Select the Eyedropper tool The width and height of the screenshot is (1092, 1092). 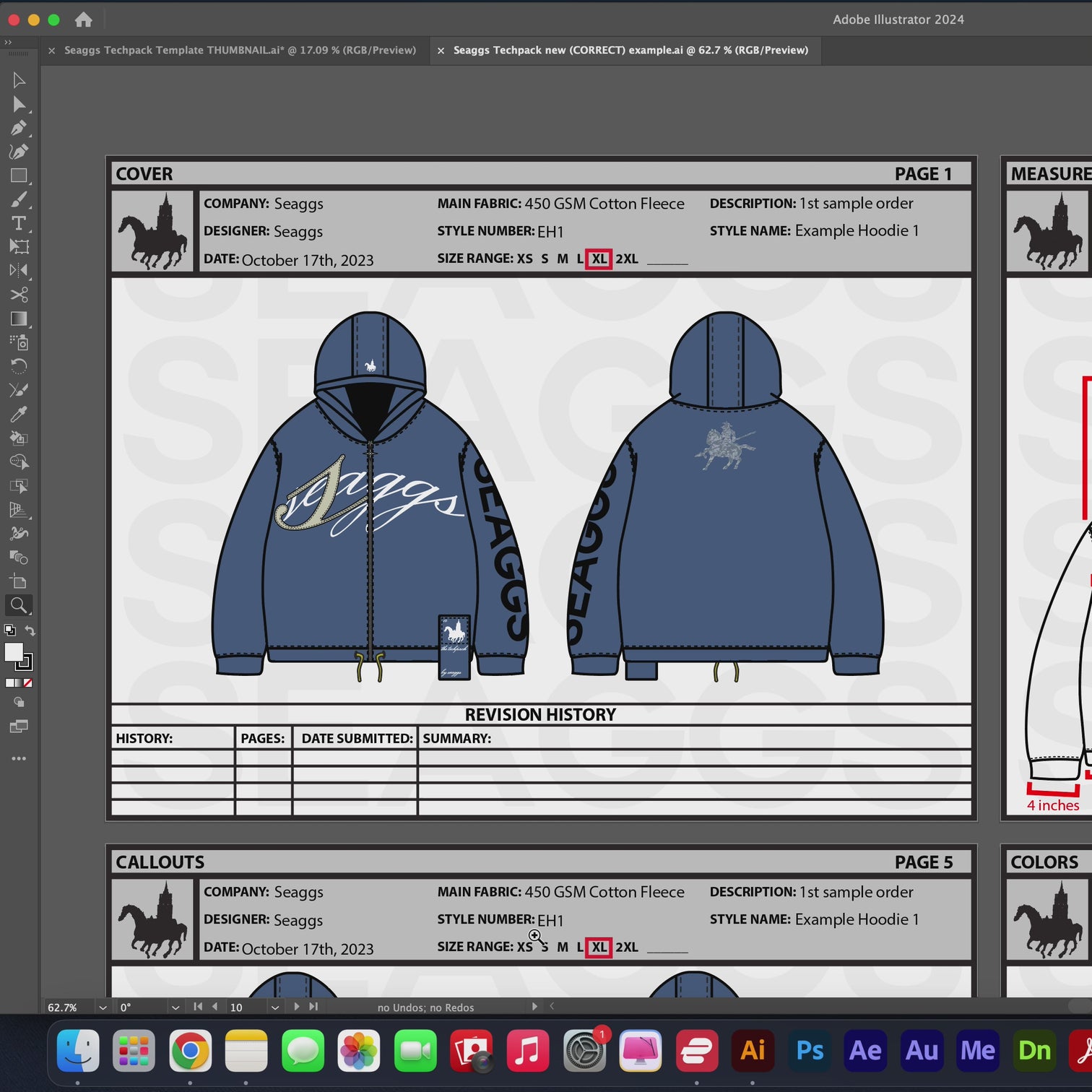(x=19, y=412)
